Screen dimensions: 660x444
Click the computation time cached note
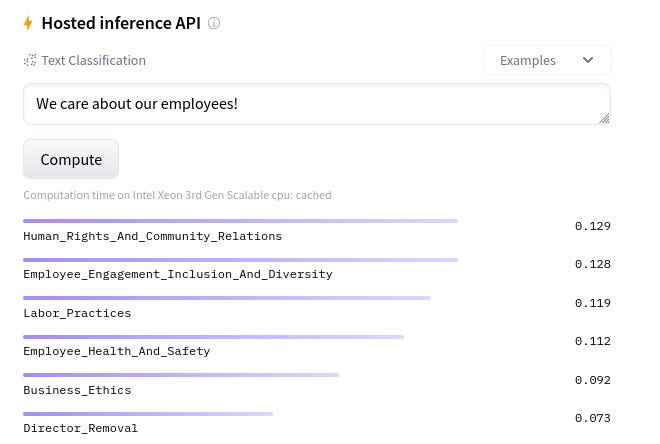[177, 195]
